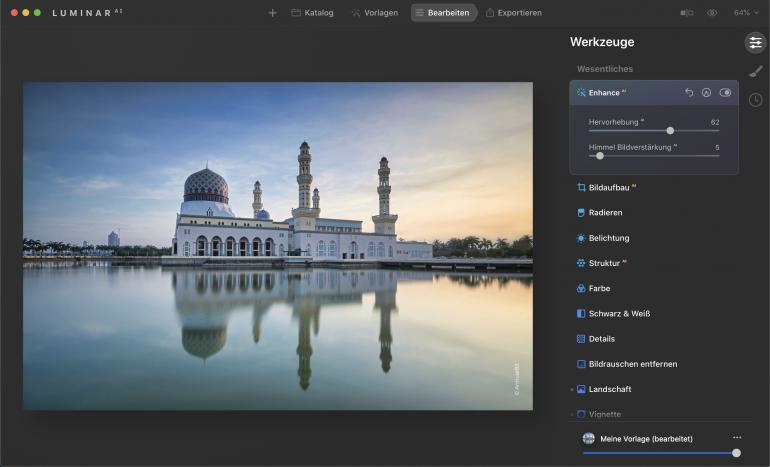Screen dimensions: 770x467
Task: Toggle the preview eye in top bar
Action: 712,13
